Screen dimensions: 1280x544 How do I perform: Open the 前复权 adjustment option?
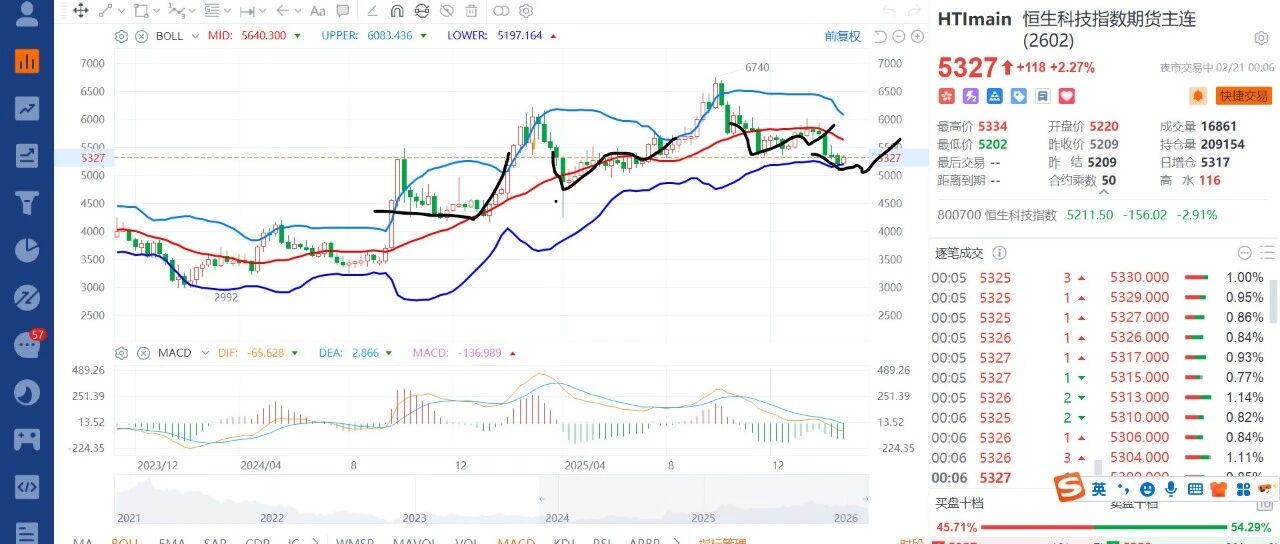pos(842,36)
